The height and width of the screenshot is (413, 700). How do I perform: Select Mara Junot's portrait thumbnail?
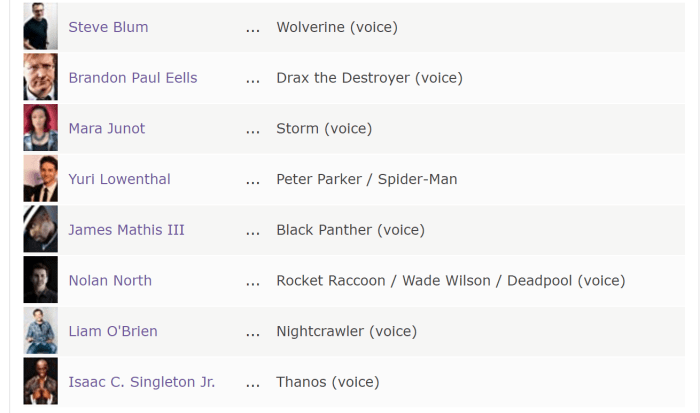41,127
